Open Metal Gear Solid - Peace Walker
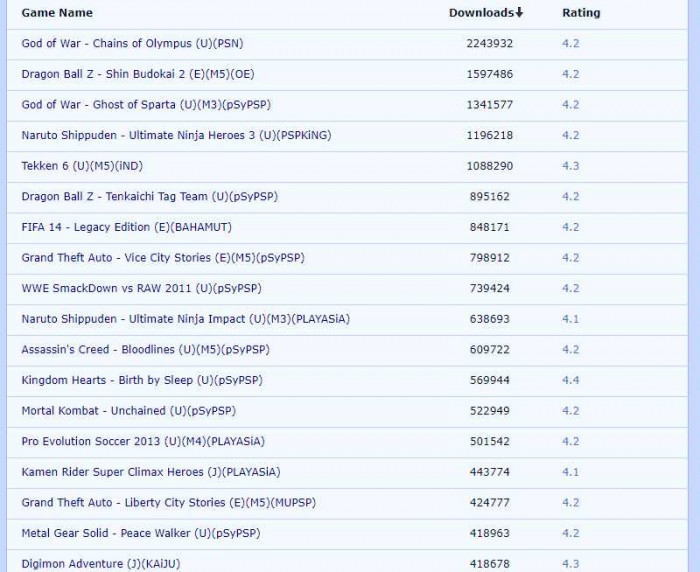The width and height of the screenshot is (700, 572). 141,533
